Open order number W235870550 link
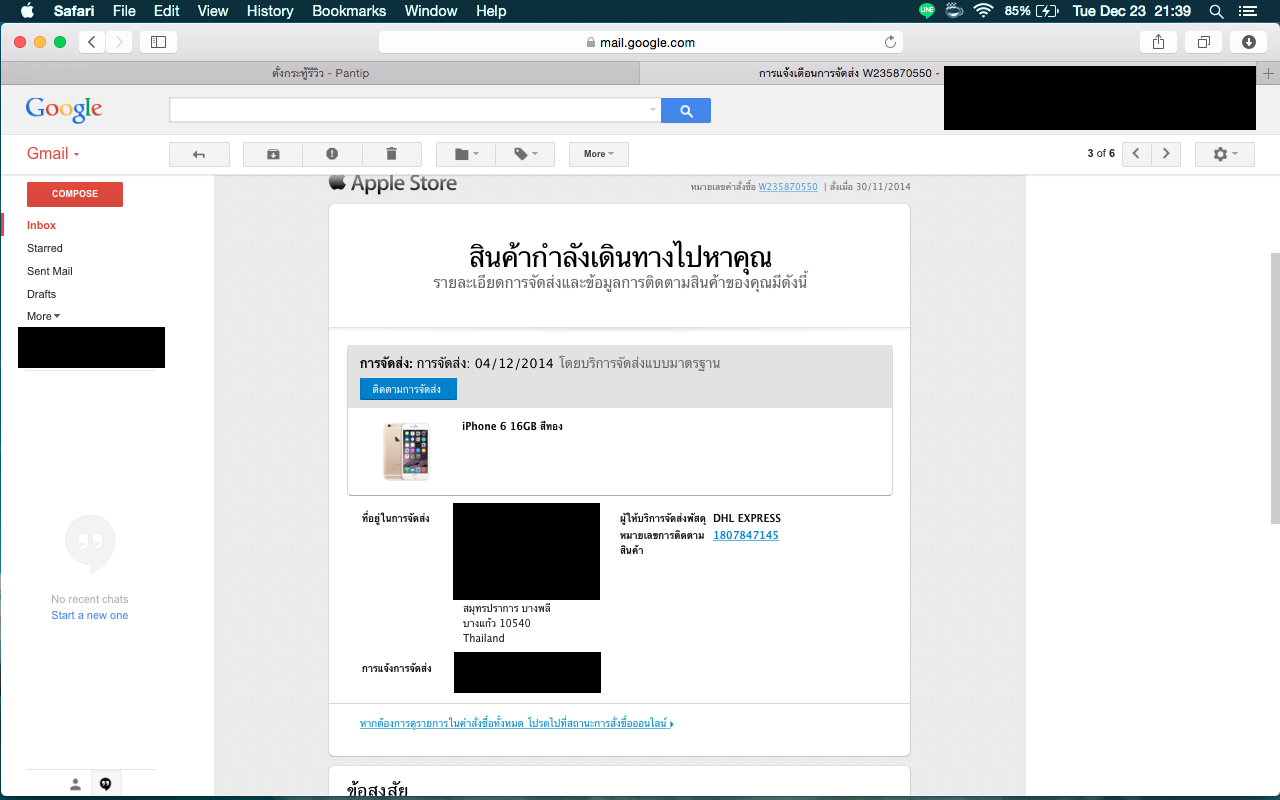This screenshot has width=1280, height=800. [x=788, y=187]
